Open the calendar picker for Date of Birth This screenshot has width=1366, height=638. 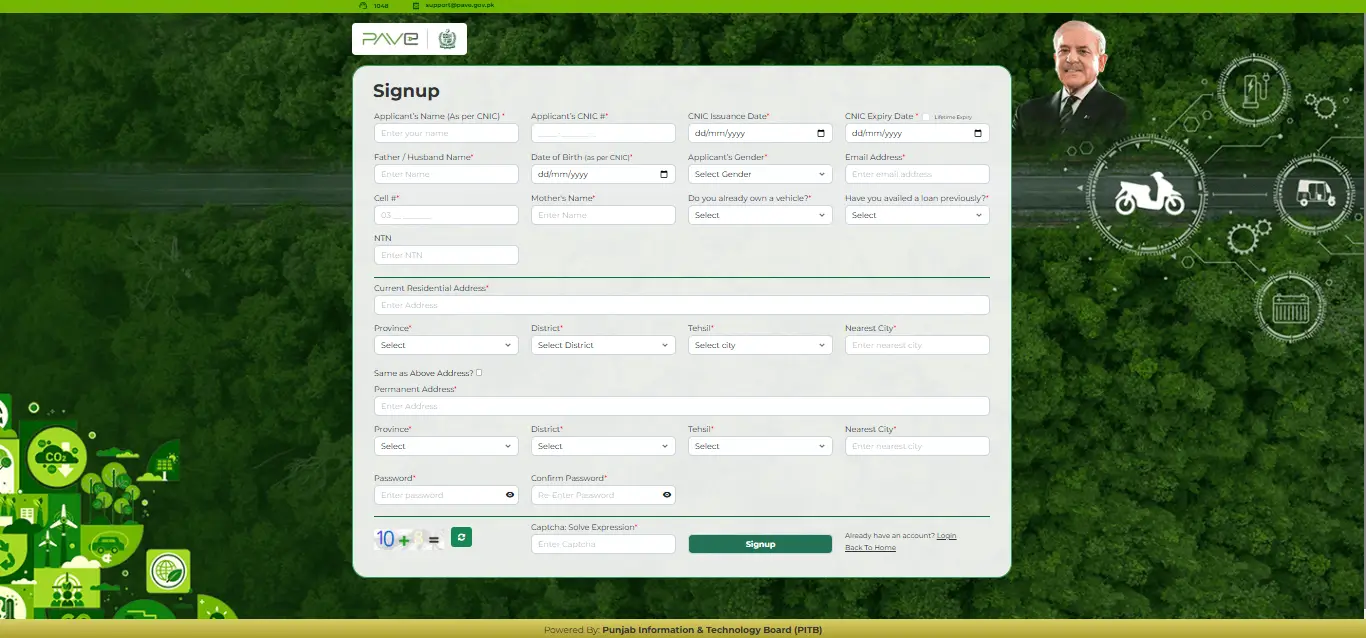click(x=663, y=173)
